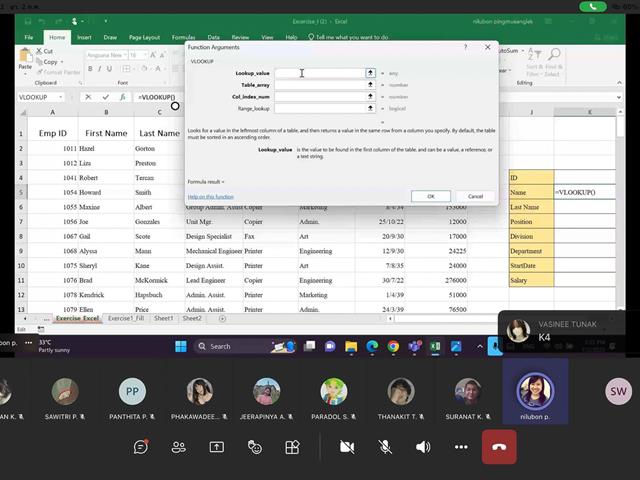Toggle the microphone mute
This screenshot has width=640, height=480.
tap(385, 447)
